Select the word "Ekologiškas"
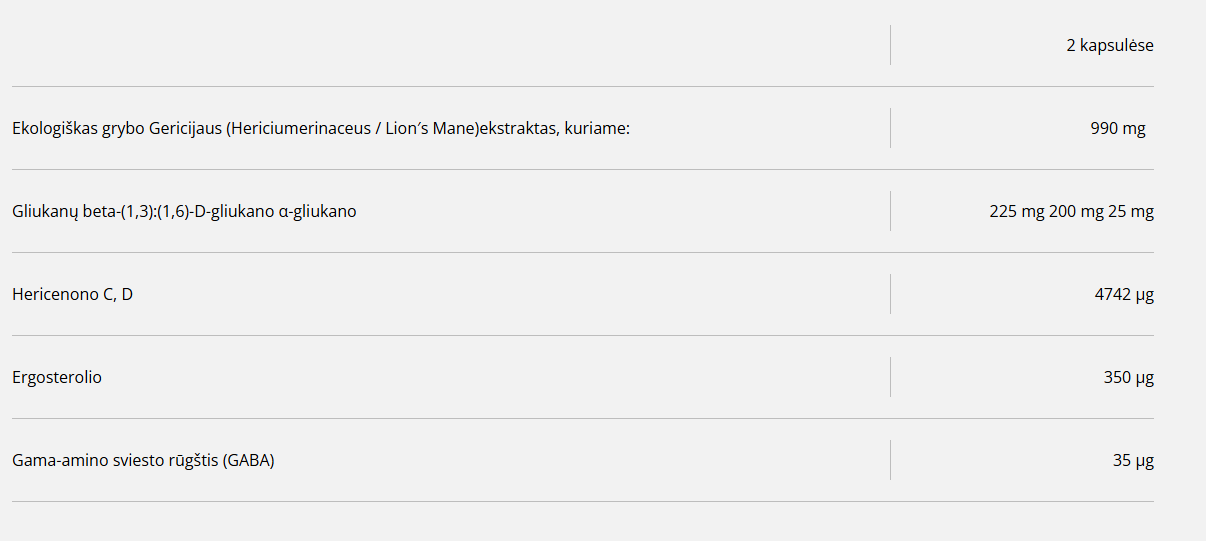 tap(55, 128)
